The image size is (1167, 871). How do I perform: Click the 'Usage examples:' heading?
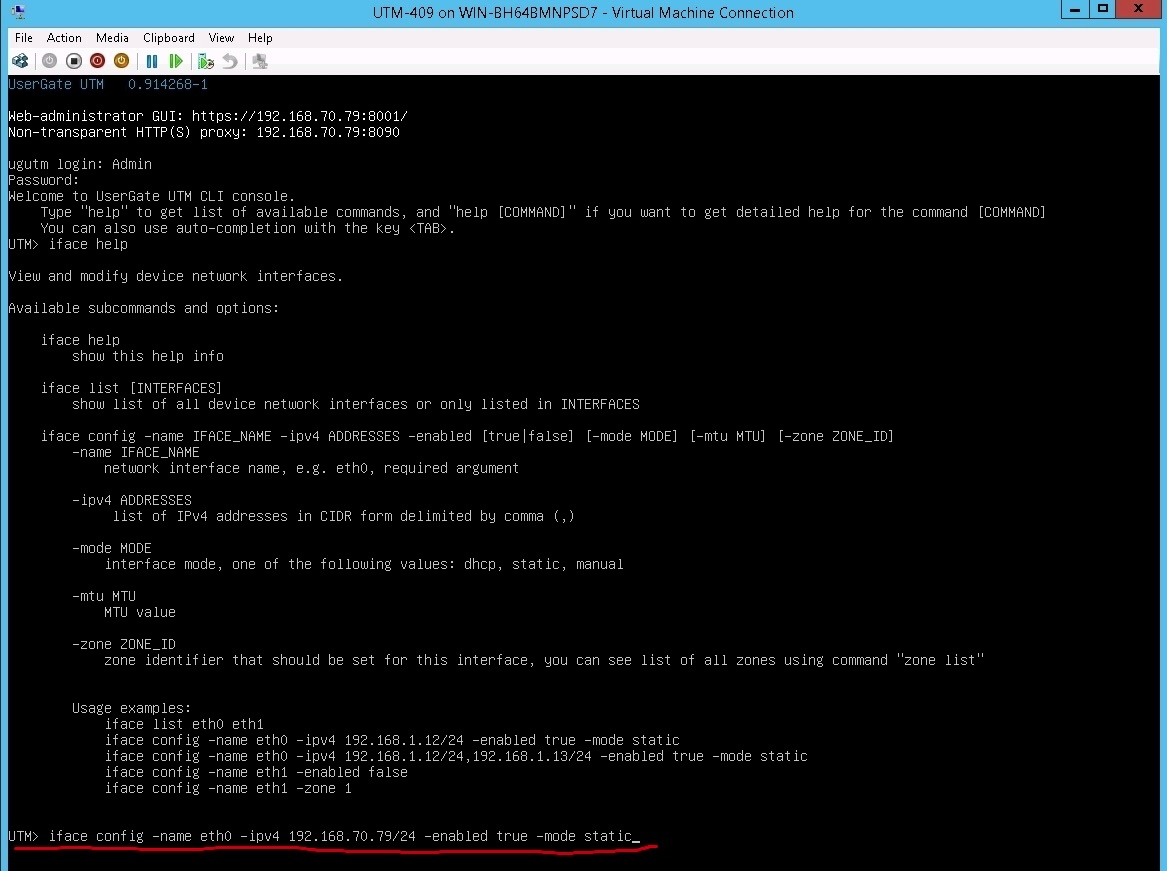132,708
